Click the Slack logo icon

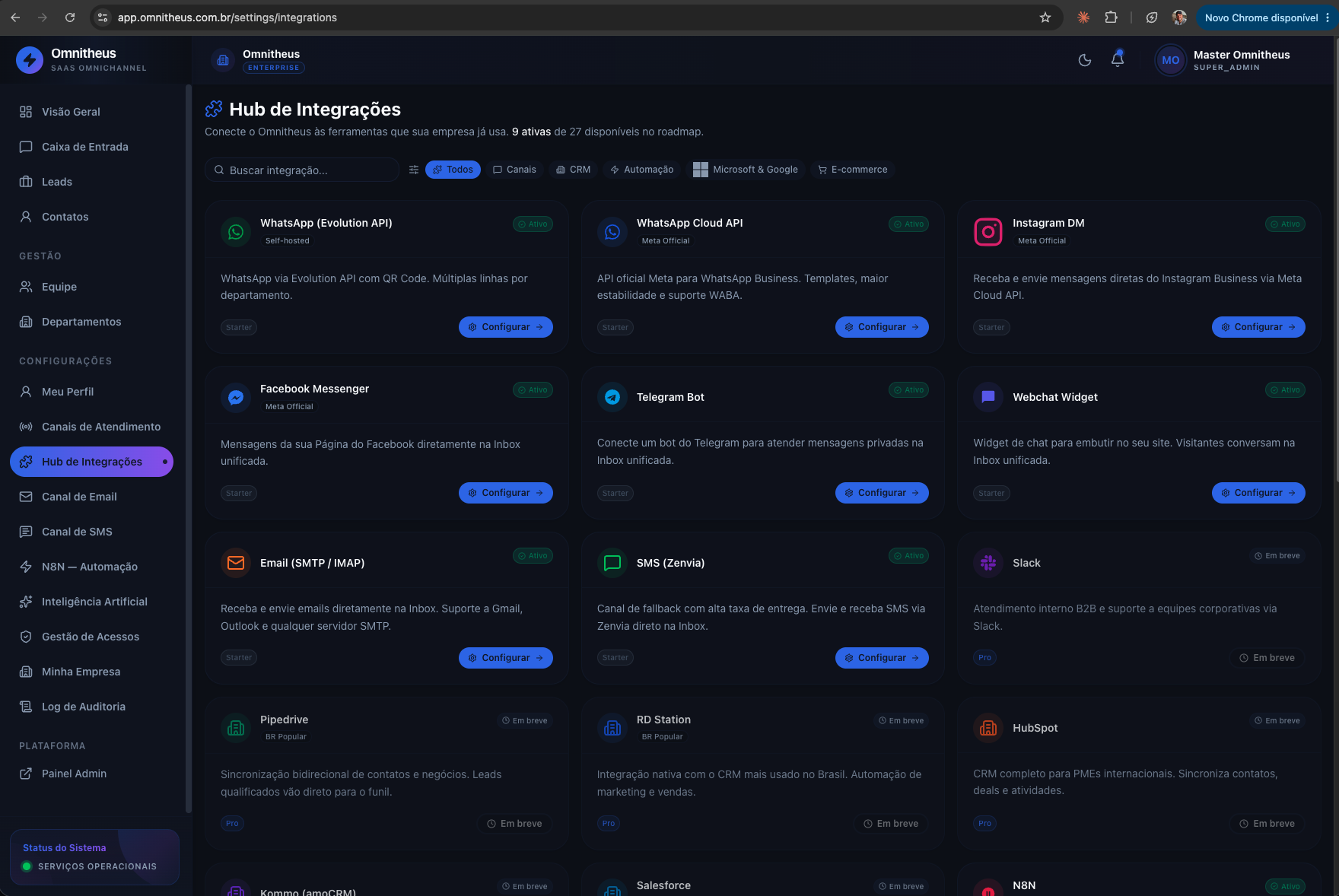(988, 563)
